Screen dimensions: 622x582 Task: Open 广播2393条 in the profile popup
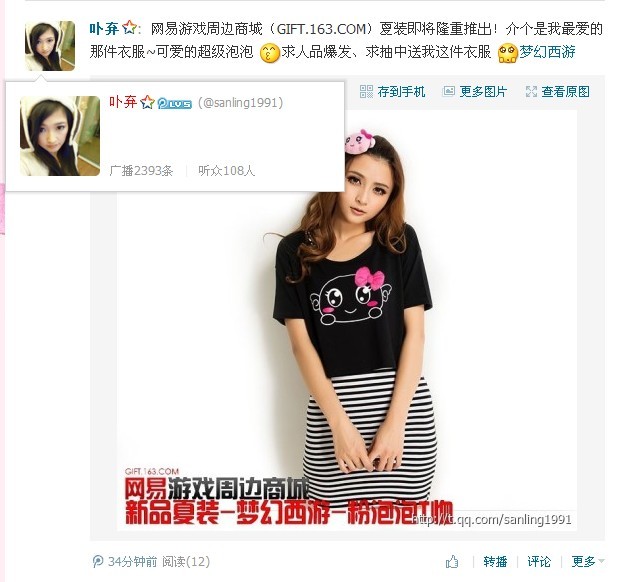141,171
